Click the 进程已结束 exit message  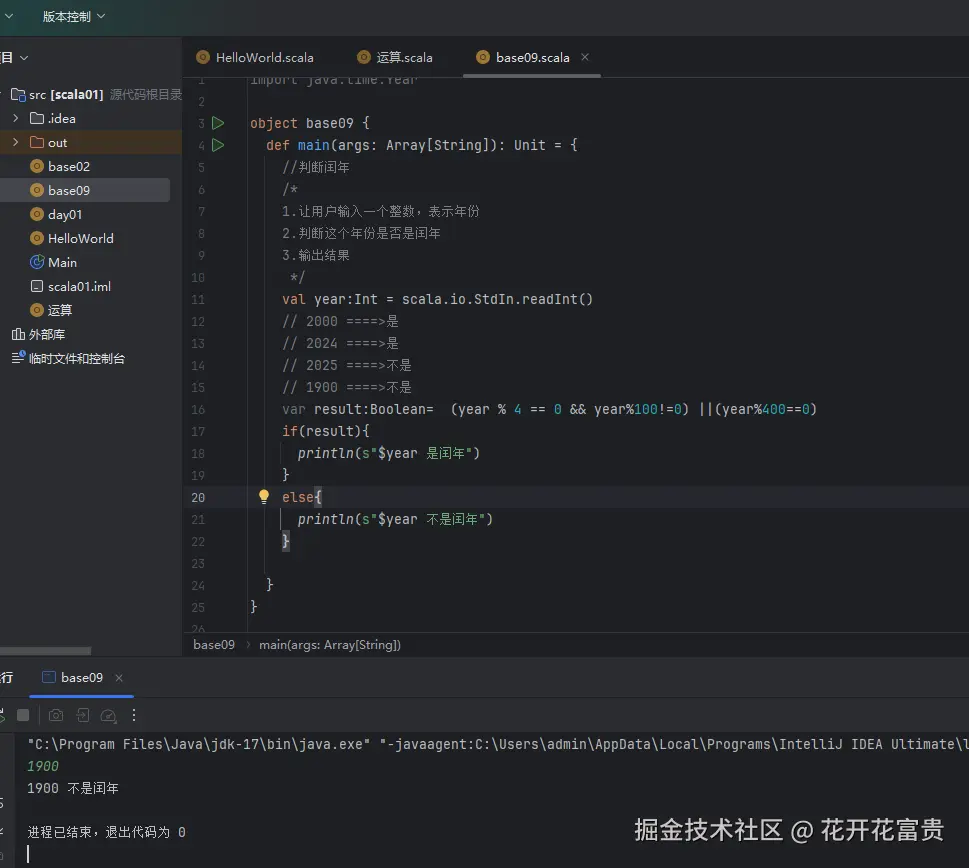[106, 832]
